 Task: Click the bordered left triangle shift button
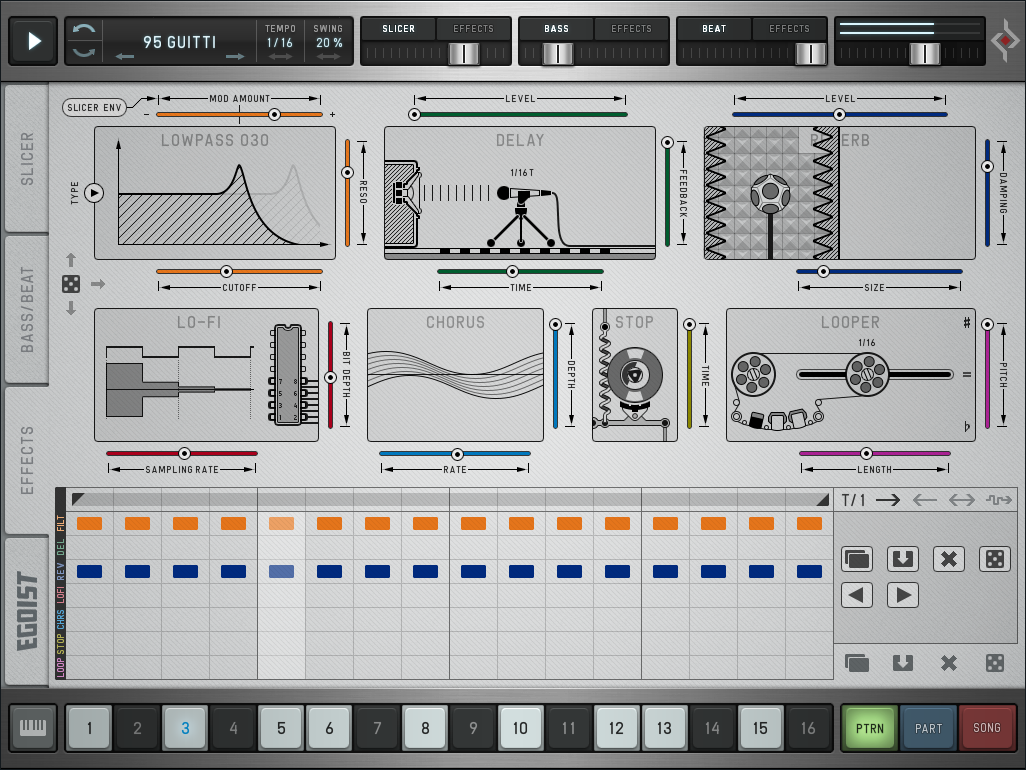coord(857,595)
